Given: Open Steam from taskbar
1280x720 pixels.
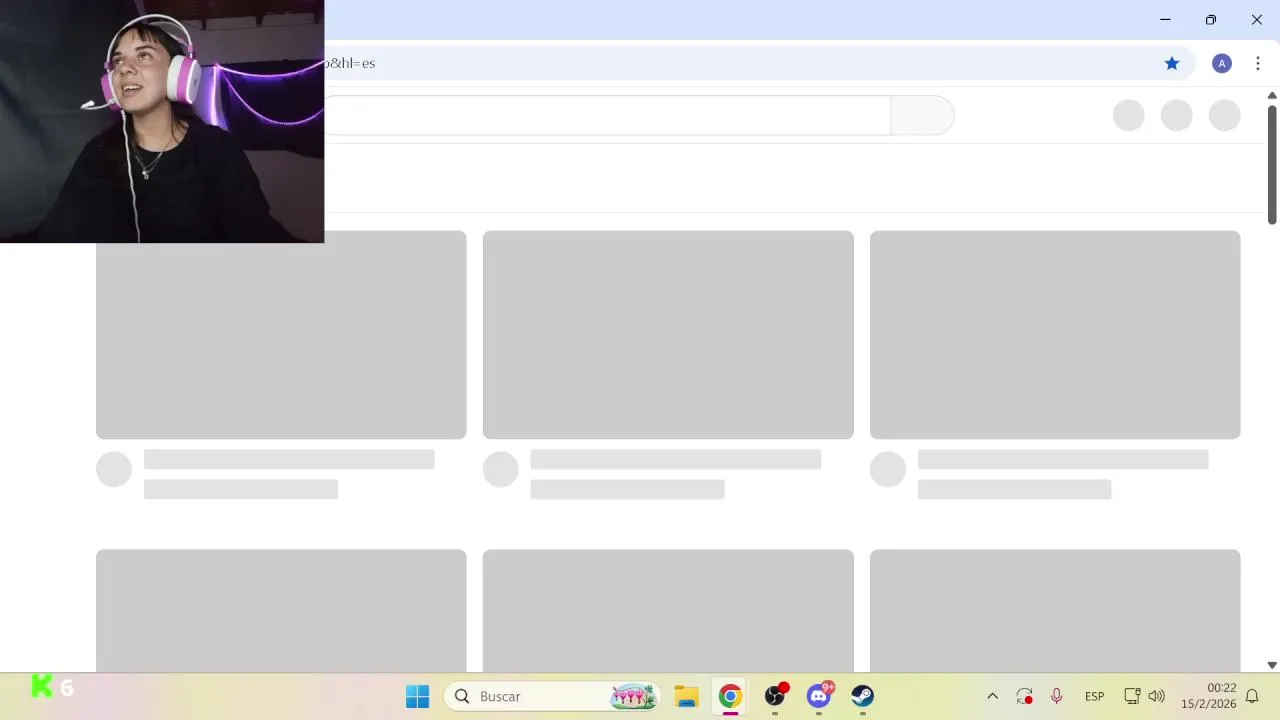Looking at the screenshot, I should point(862,696).
